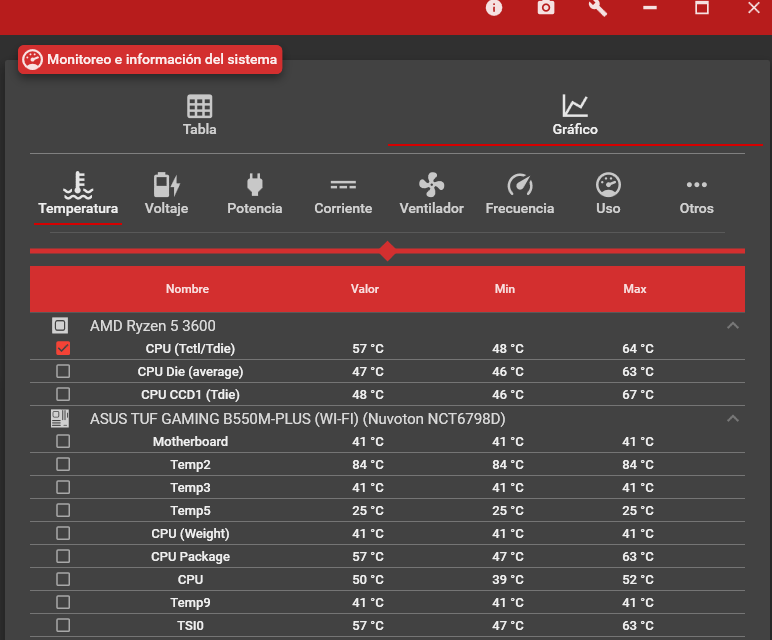Click the Min column header
Screen dimensions: 772x640
[505, 289]
